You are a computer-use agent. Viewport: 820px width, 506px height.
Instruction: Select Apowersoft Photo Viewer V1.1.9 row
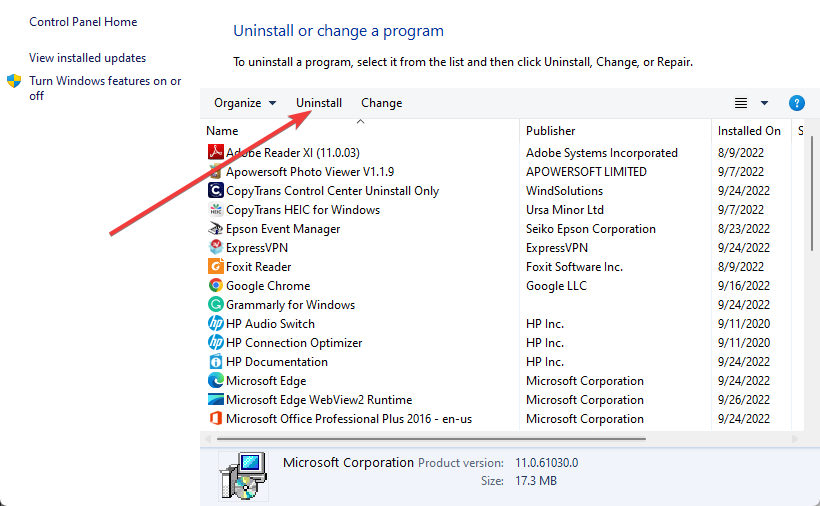pos(310,171)
